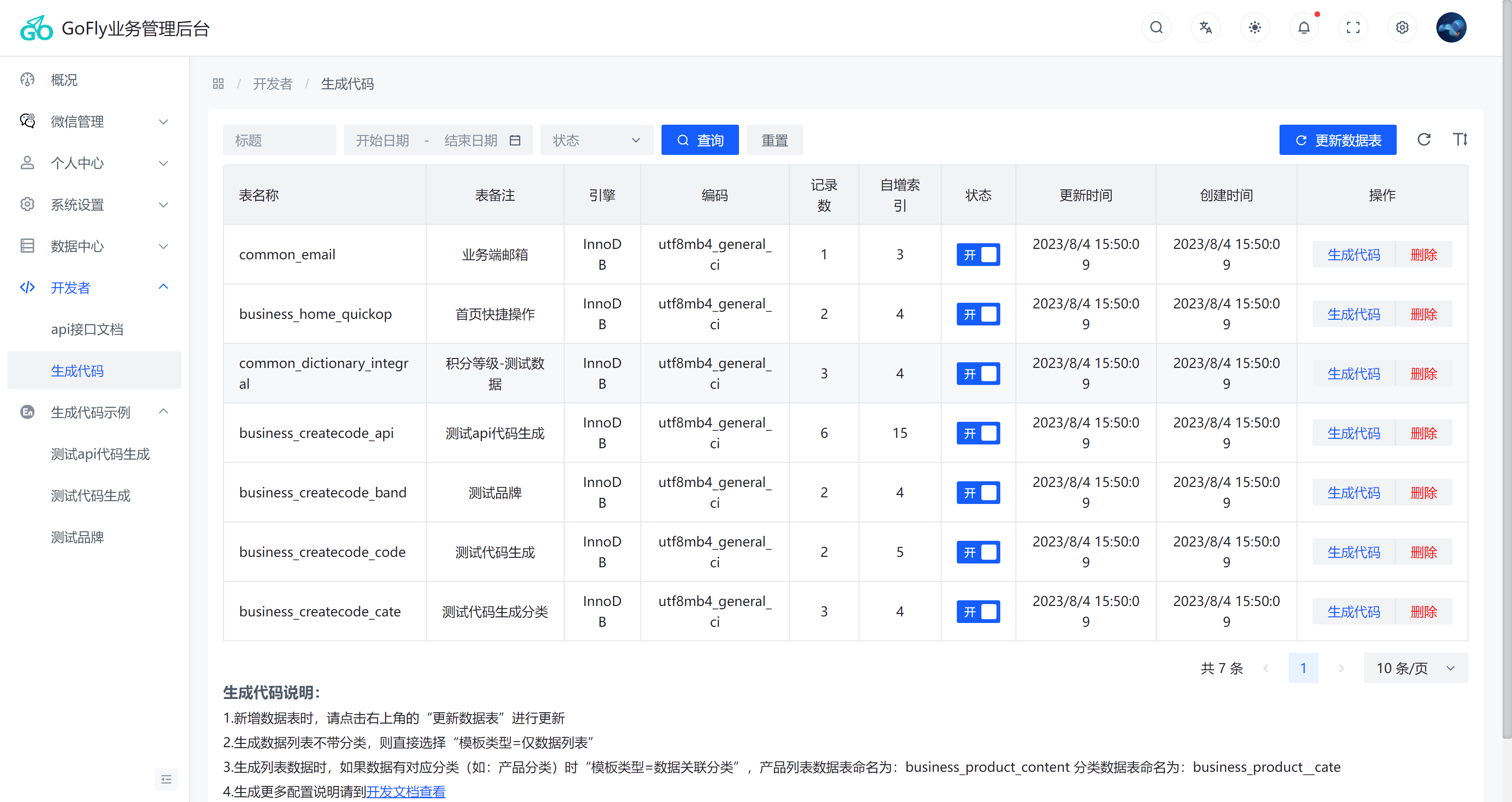The height and width of the screenshot is (802, 1512).
Task: Click the 标题 search input field
Action: pos(279,140)
